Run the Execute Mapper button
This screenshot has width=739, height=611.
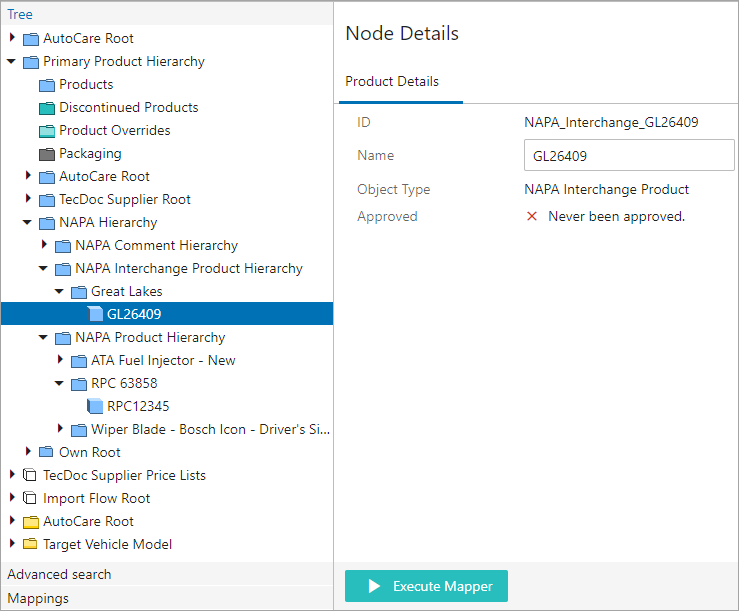click(426, 586)
